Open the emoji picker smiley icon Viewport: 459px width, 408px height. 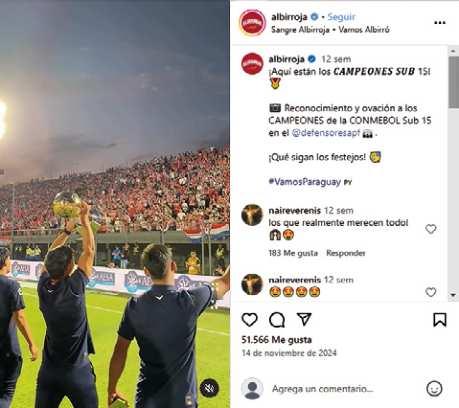(x=434, y=389)
